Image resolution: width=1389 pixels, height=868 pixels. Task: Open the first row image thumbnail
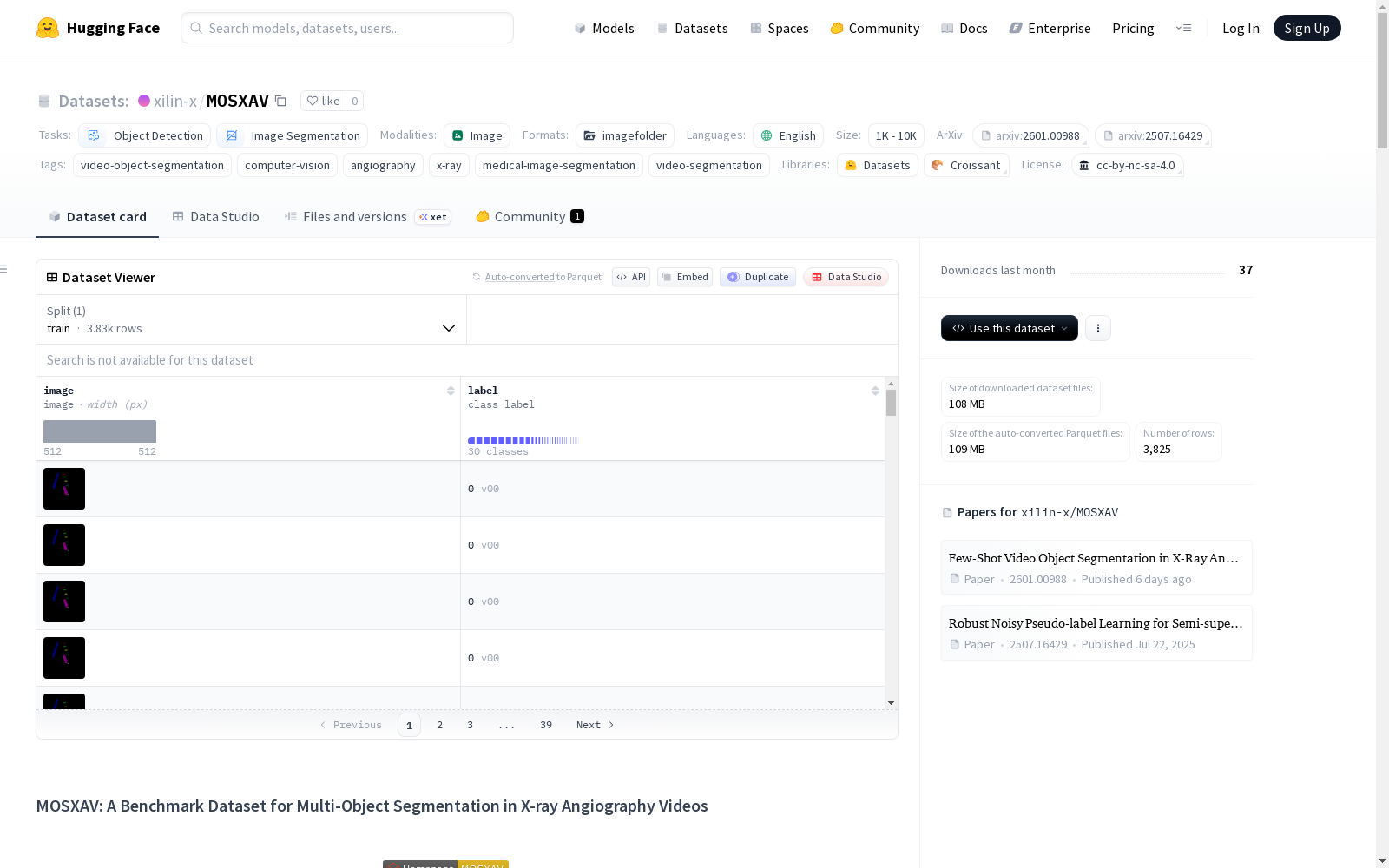pos(64,489)
